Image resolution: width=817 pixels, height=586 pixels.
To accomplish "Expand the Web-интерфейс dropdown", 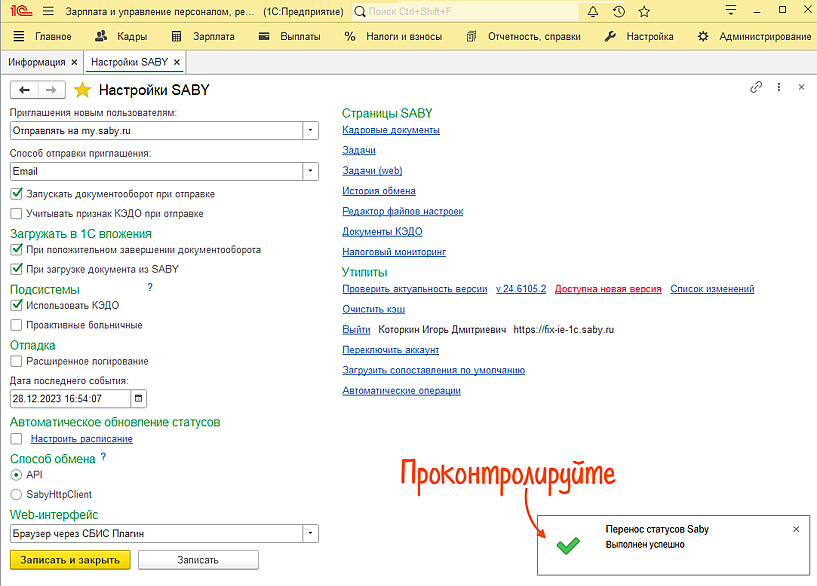I will 310,534.
